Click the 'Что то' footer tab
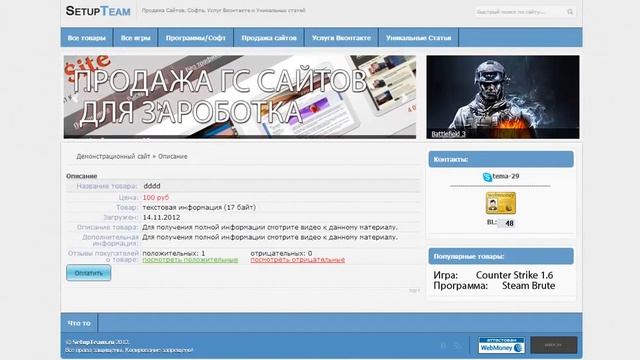The image size is (640, 360). [79, 323]
